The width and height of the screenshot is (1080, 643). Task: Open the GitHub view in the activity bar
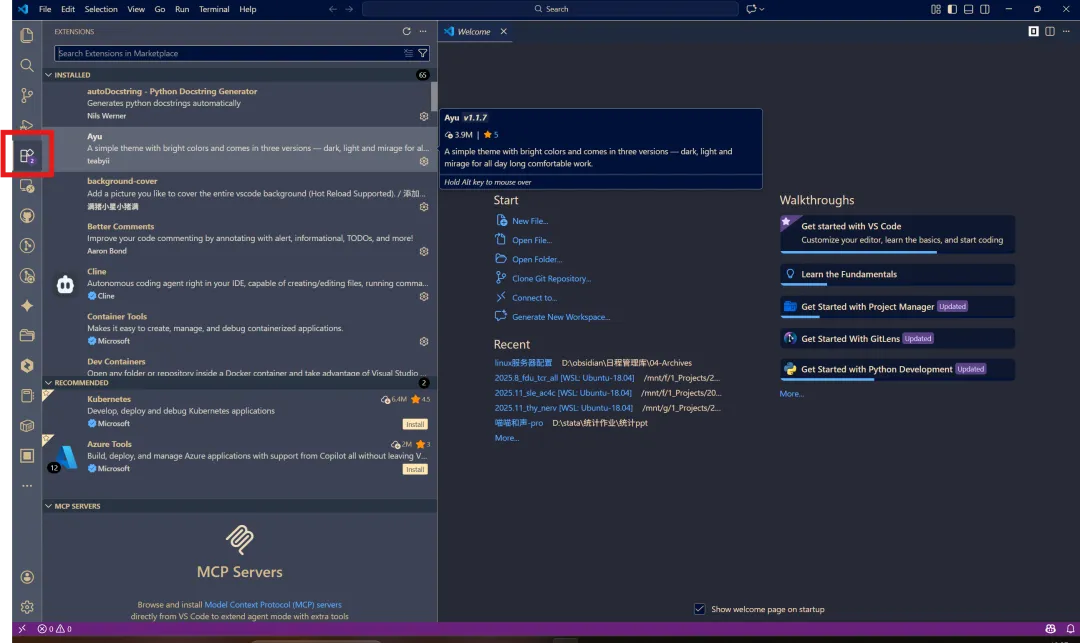(x=27, y=215)
